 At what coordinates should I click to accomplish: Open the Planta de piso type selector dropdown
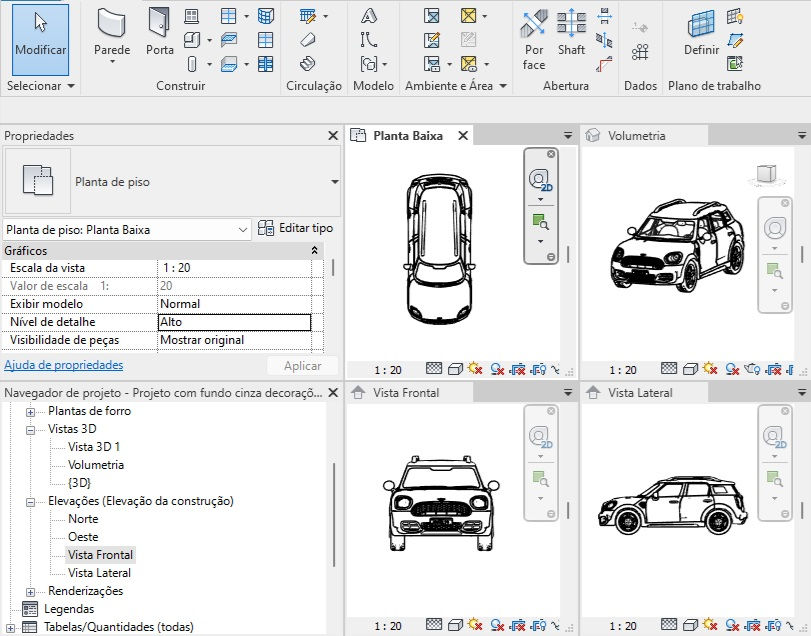335,181
